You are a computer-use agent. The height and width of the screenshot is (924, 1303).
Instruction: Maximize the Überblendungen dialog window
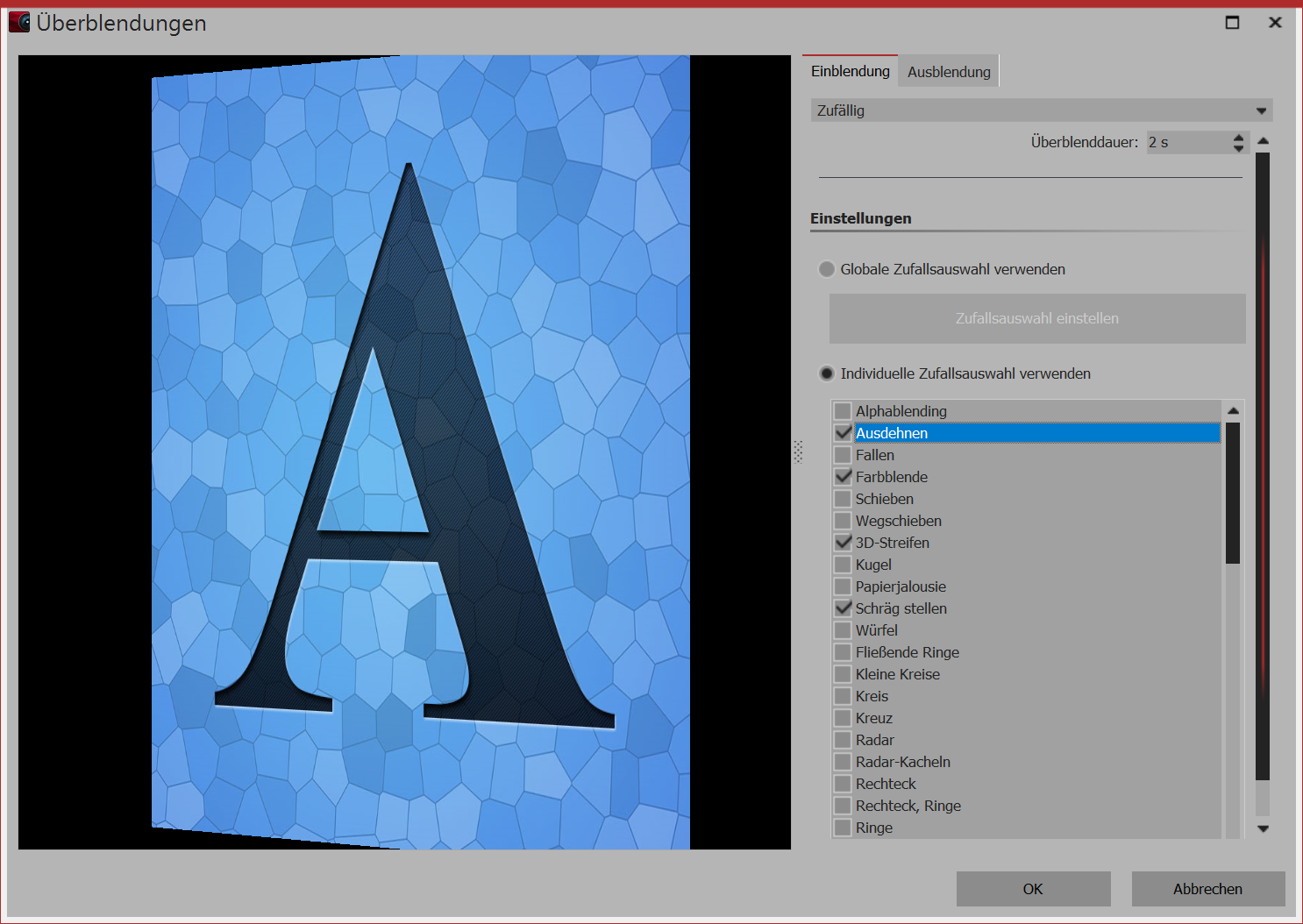coord(1232,23)
